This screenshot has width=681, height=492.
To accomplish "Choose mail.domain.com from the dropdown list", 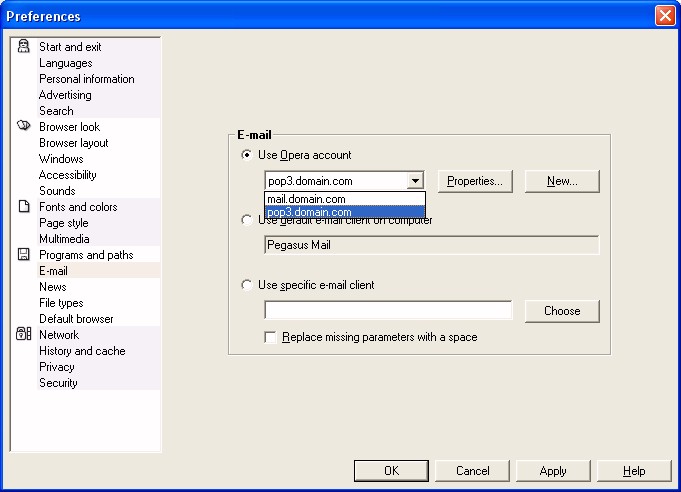I will [345, 199].
